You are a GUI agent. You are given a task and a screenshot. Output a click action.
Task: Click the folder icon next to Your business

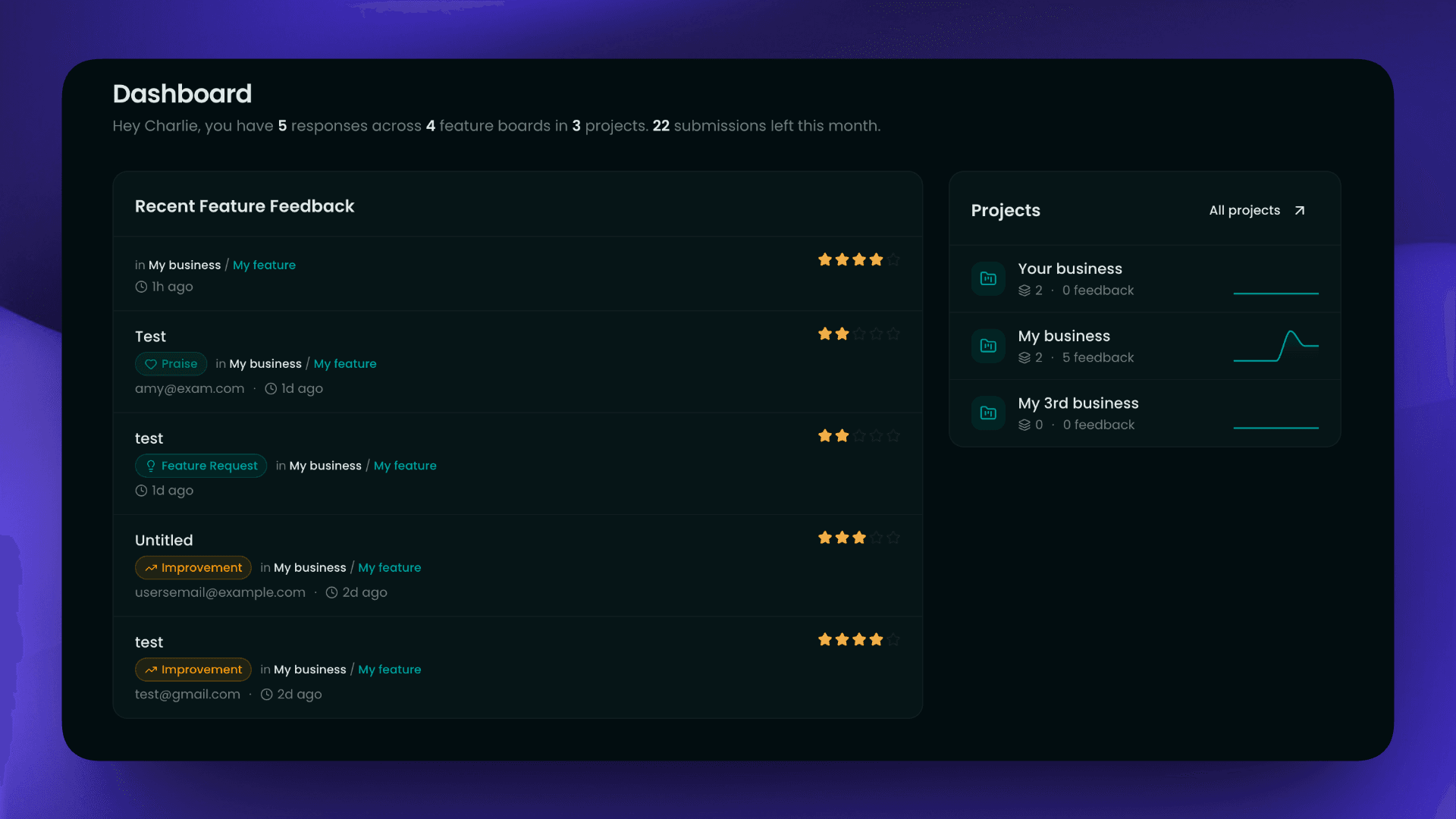click(x=988, y=278)
